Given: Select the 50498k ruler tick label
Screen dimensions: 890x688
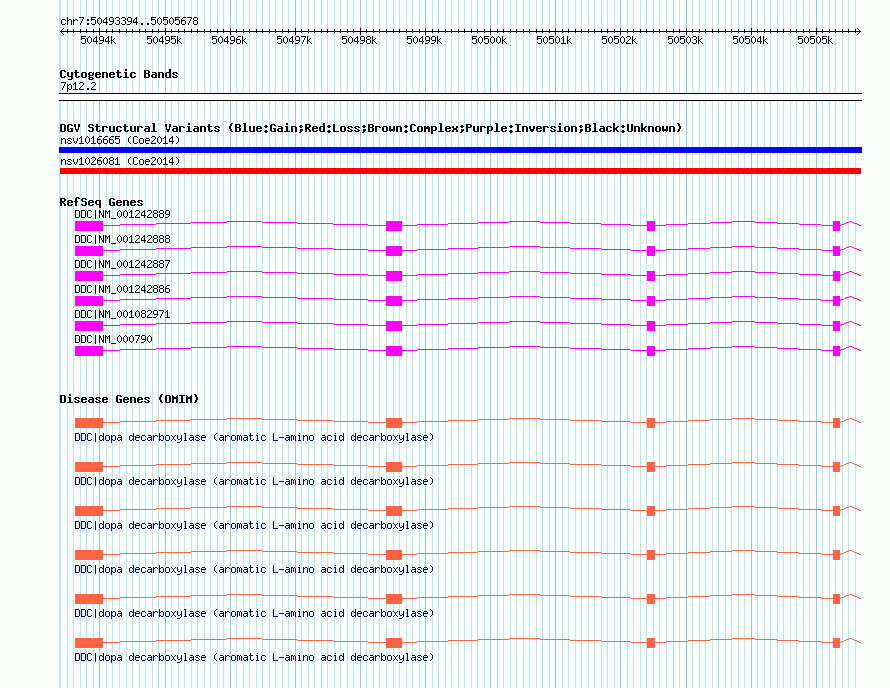Looking at the screenshot, I should tap(359, 40).
